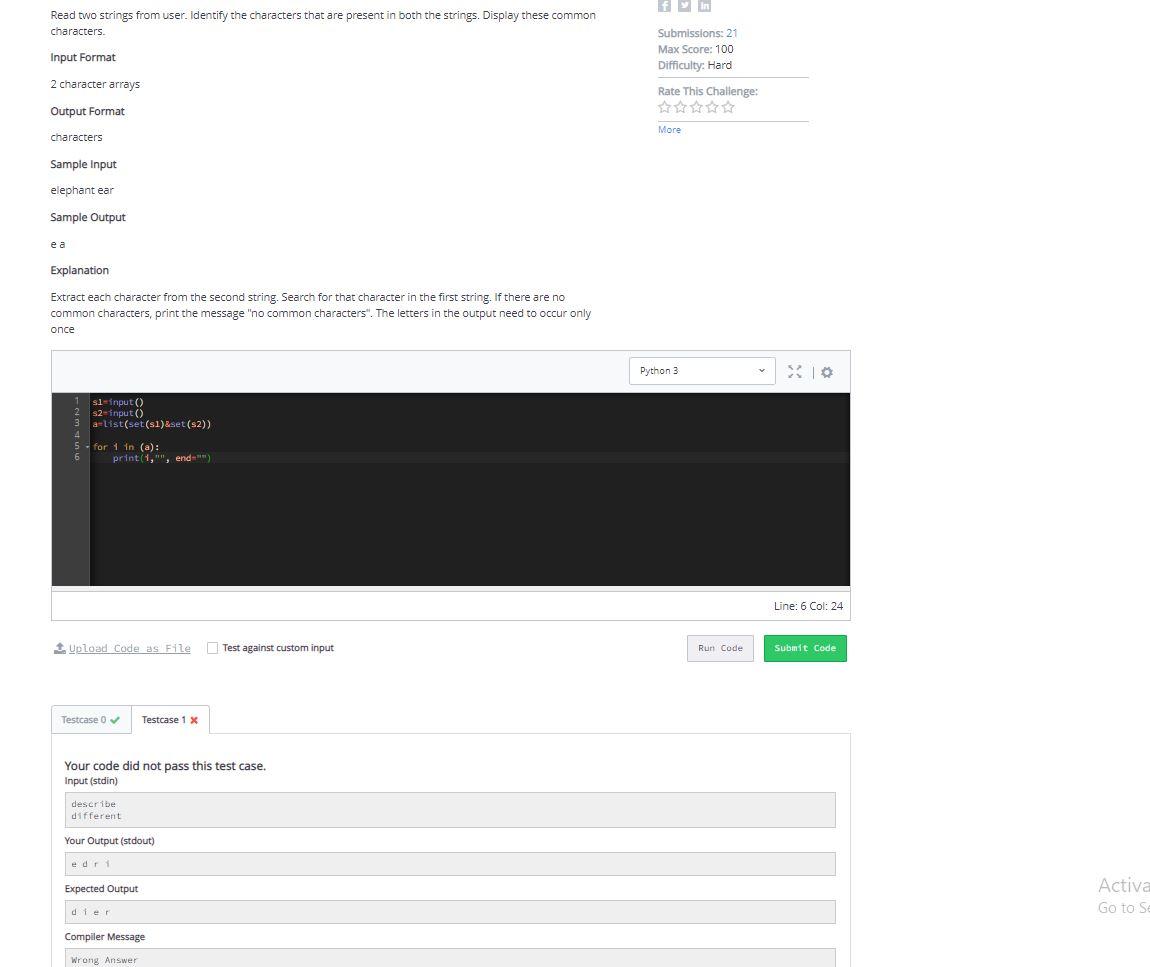Give the challenge a five-star rating
Image resolution: width=1150 pixels, height=967 pixels.
tap(729, 107)
